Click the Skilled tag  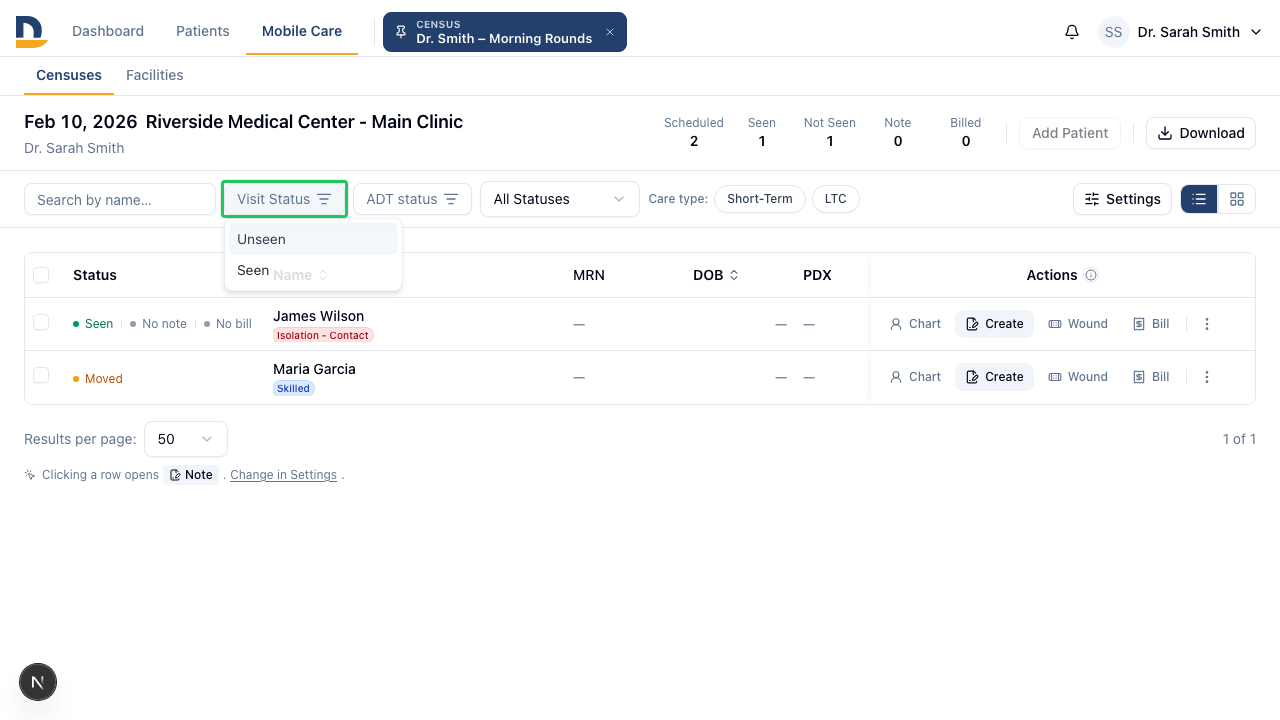(x=294, y=388)
